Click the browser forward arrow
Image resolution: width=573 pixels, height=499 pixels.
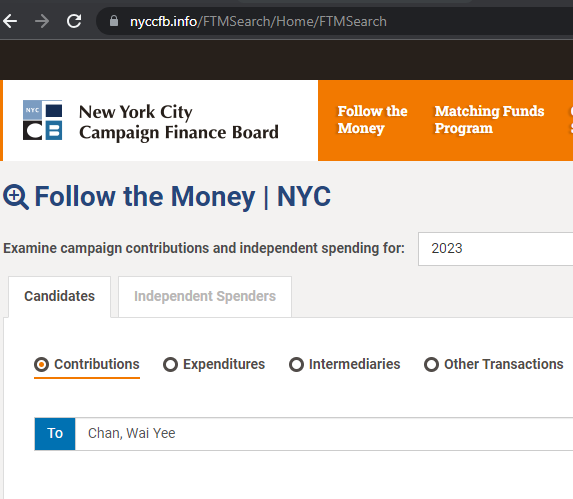point(42,21)
